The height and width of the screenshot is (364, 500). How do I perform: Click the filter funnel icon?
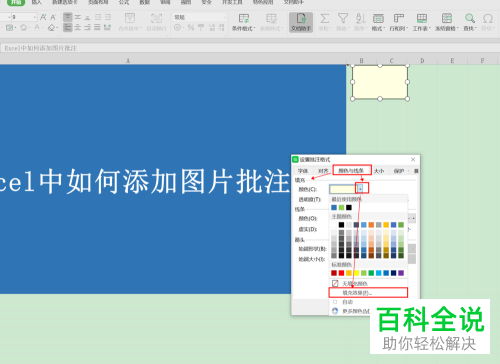pos(343,18)
